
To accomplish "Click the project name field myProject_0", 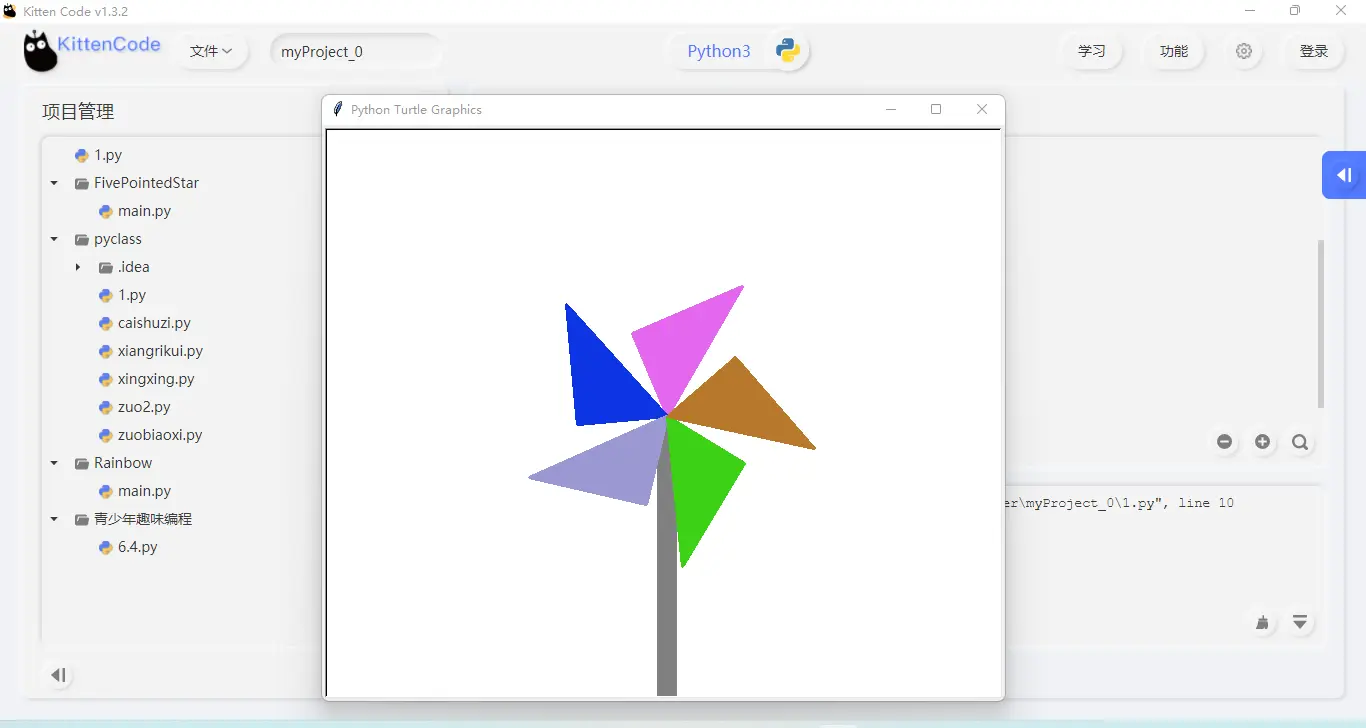I will point(355,51).
